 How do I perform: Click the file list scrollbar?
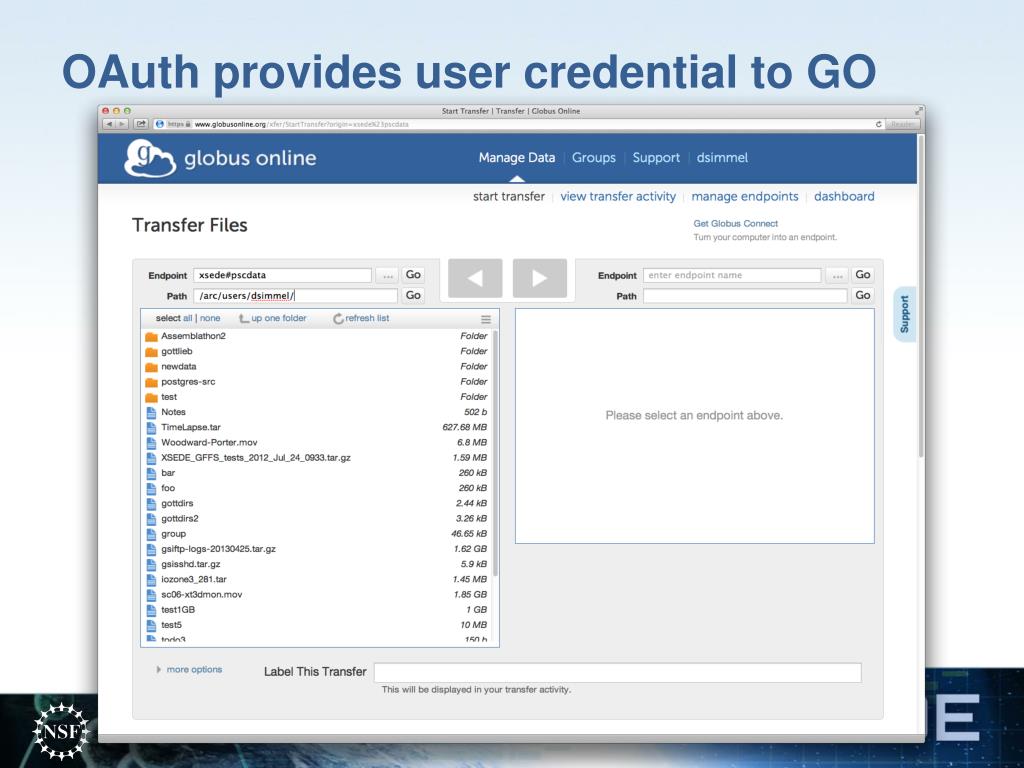496,453
